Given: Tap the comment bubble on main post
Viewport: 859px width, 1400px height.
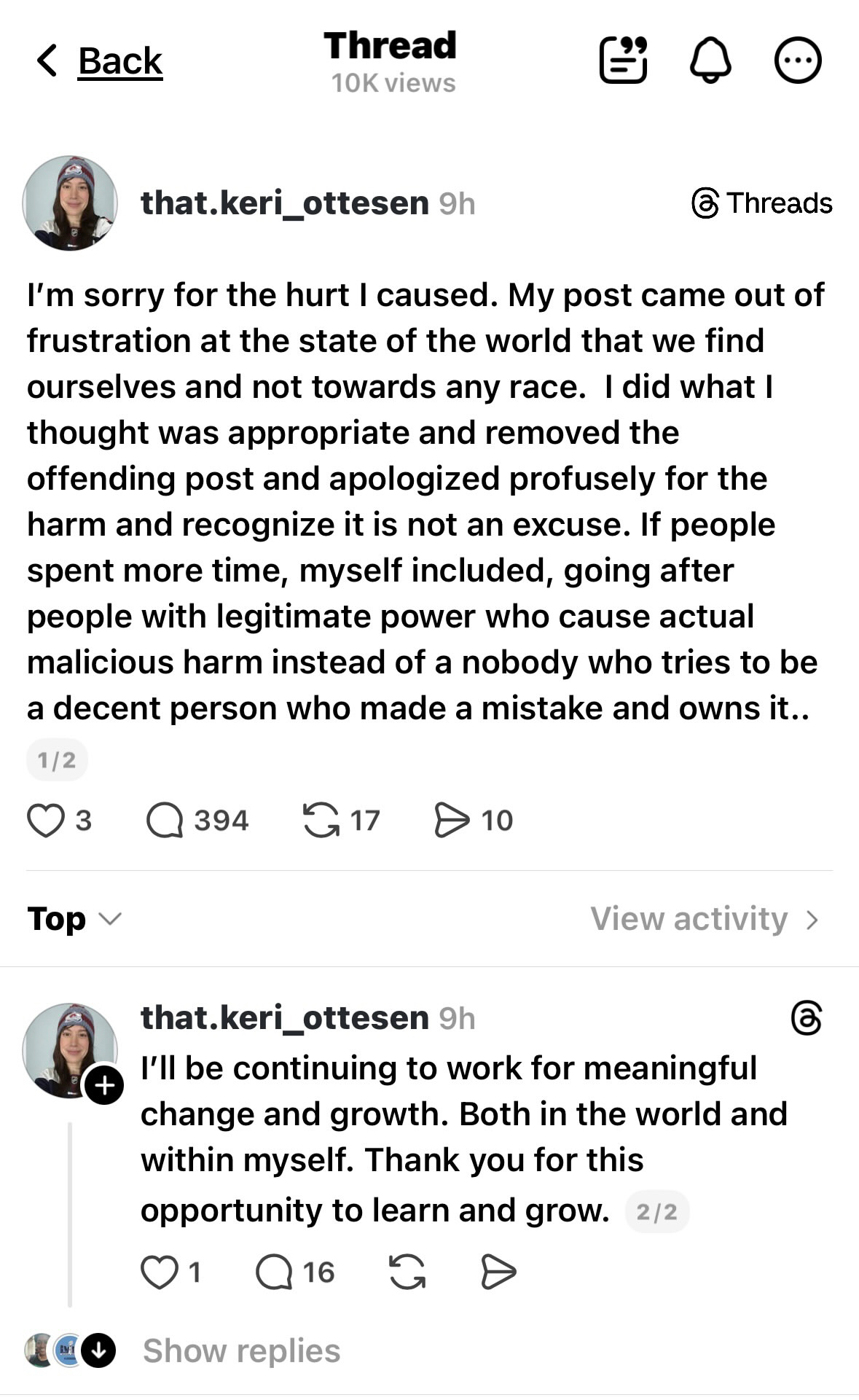Looking at the screenshot, I should point(165,821).
